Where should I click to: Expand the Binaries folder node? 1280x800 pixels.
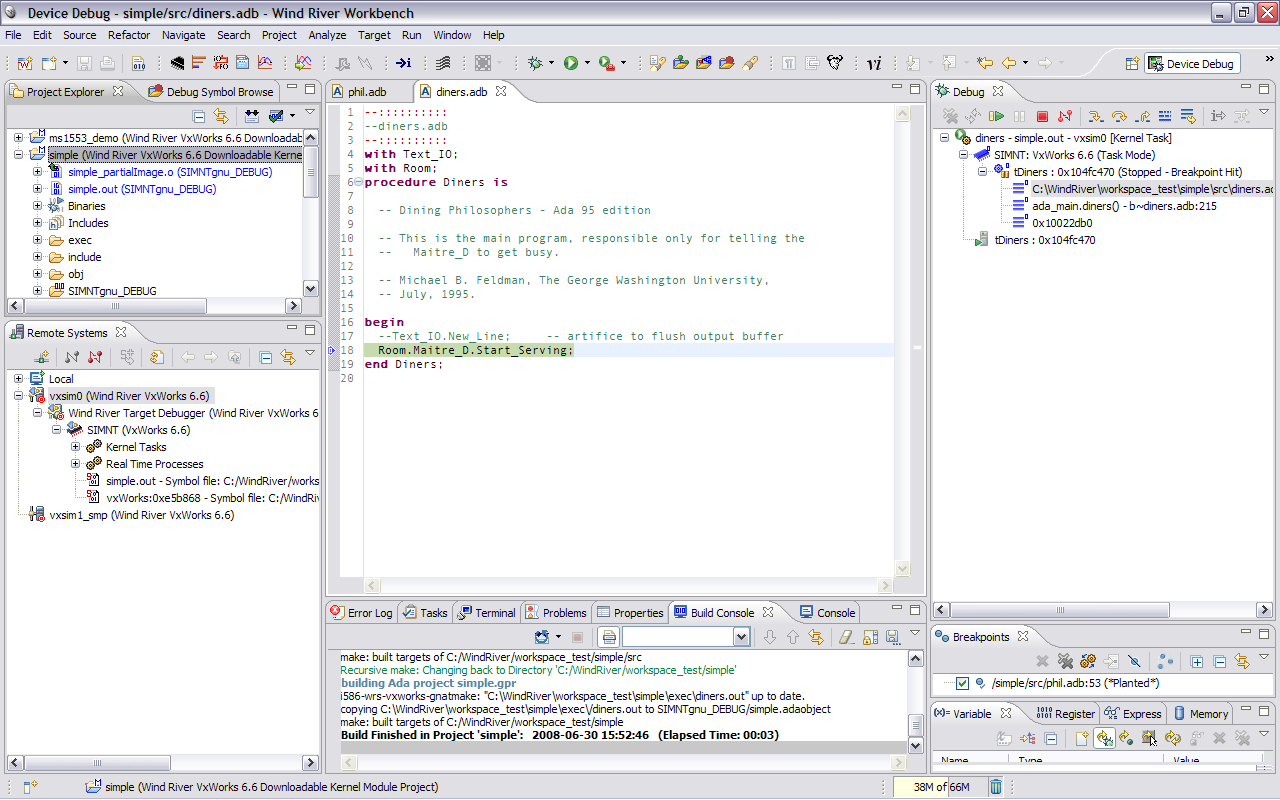(x=37, y=206)
